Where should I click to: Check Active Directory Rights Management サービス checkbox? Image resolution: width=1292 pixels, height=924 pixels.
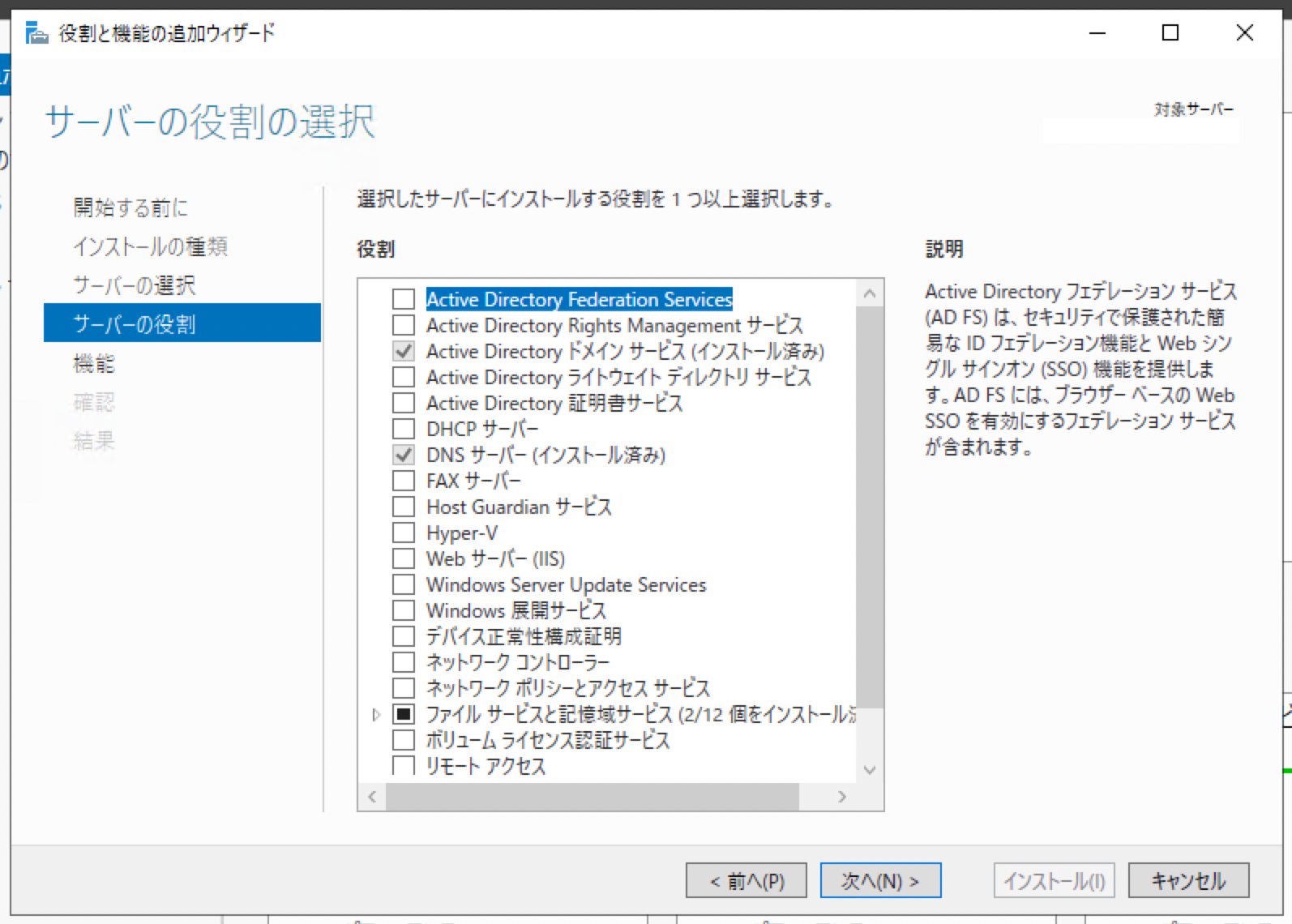(x=404, y=325)
